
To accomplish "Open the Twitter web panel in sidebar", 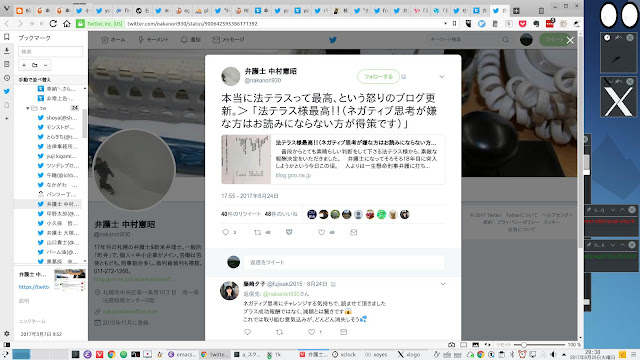I will point(7,91).
